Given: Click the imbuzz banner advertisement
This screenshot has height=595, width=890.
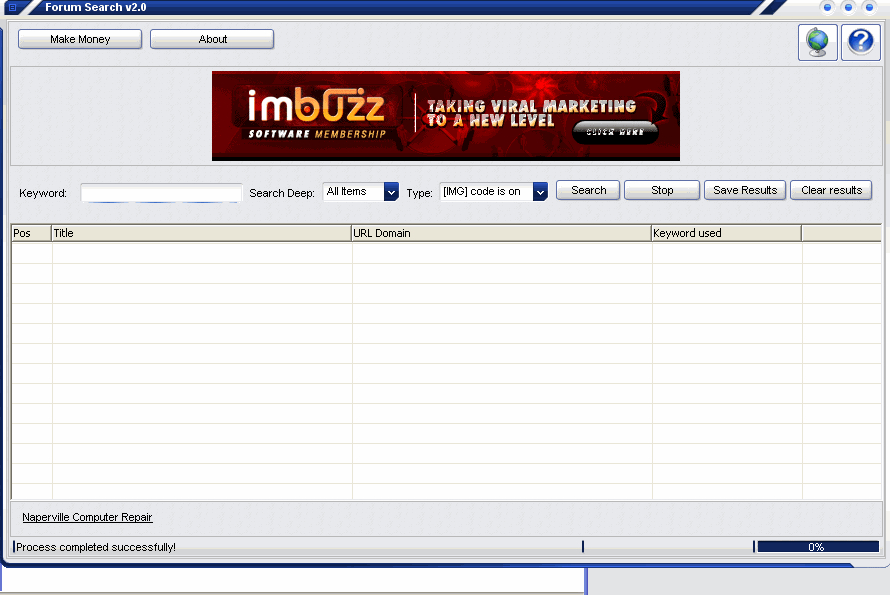Looking at the screenshot, I should coord(446,116).
